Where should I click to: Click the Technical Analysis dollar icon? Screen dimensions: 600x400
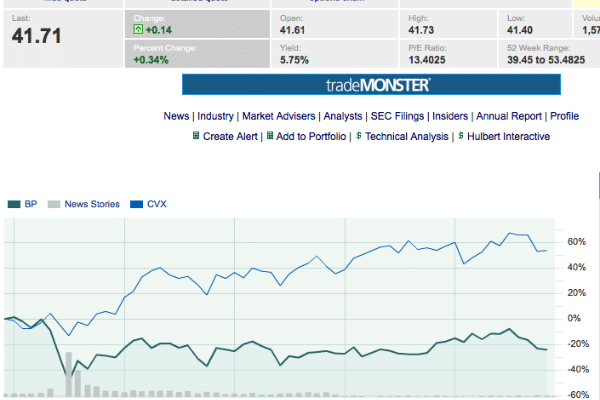coord(359,136)
